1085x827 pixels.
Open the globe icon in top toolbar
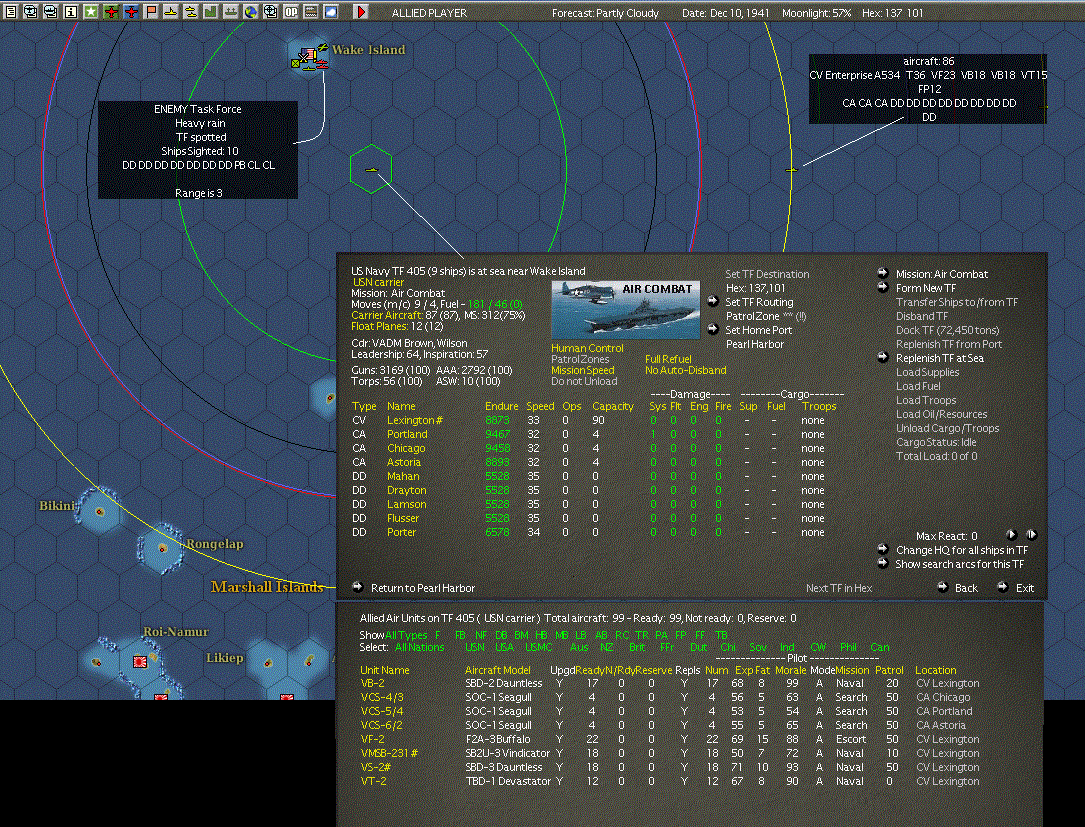point(251,11)
